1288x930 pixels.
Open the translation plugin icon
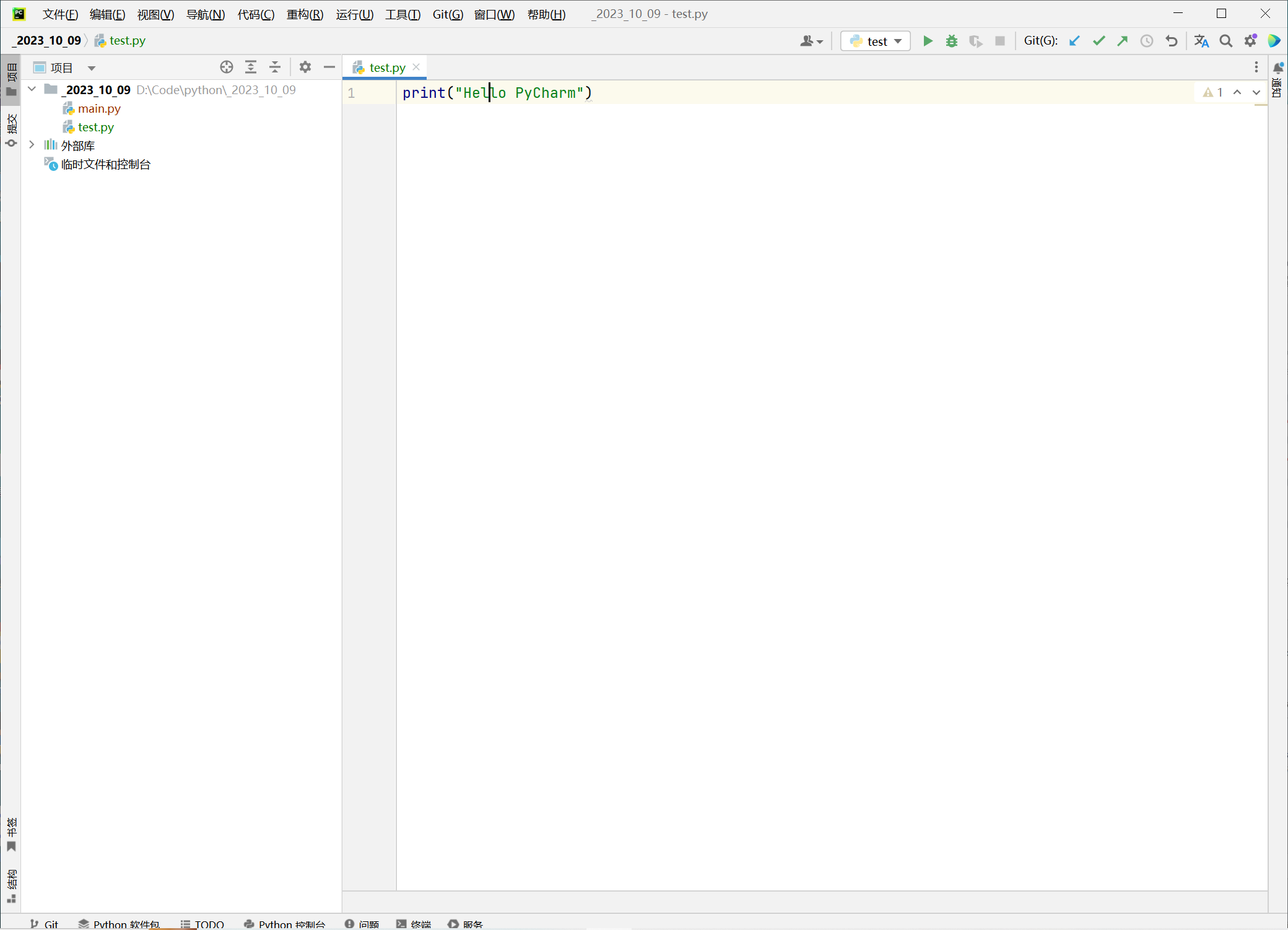click(1201, 41)
